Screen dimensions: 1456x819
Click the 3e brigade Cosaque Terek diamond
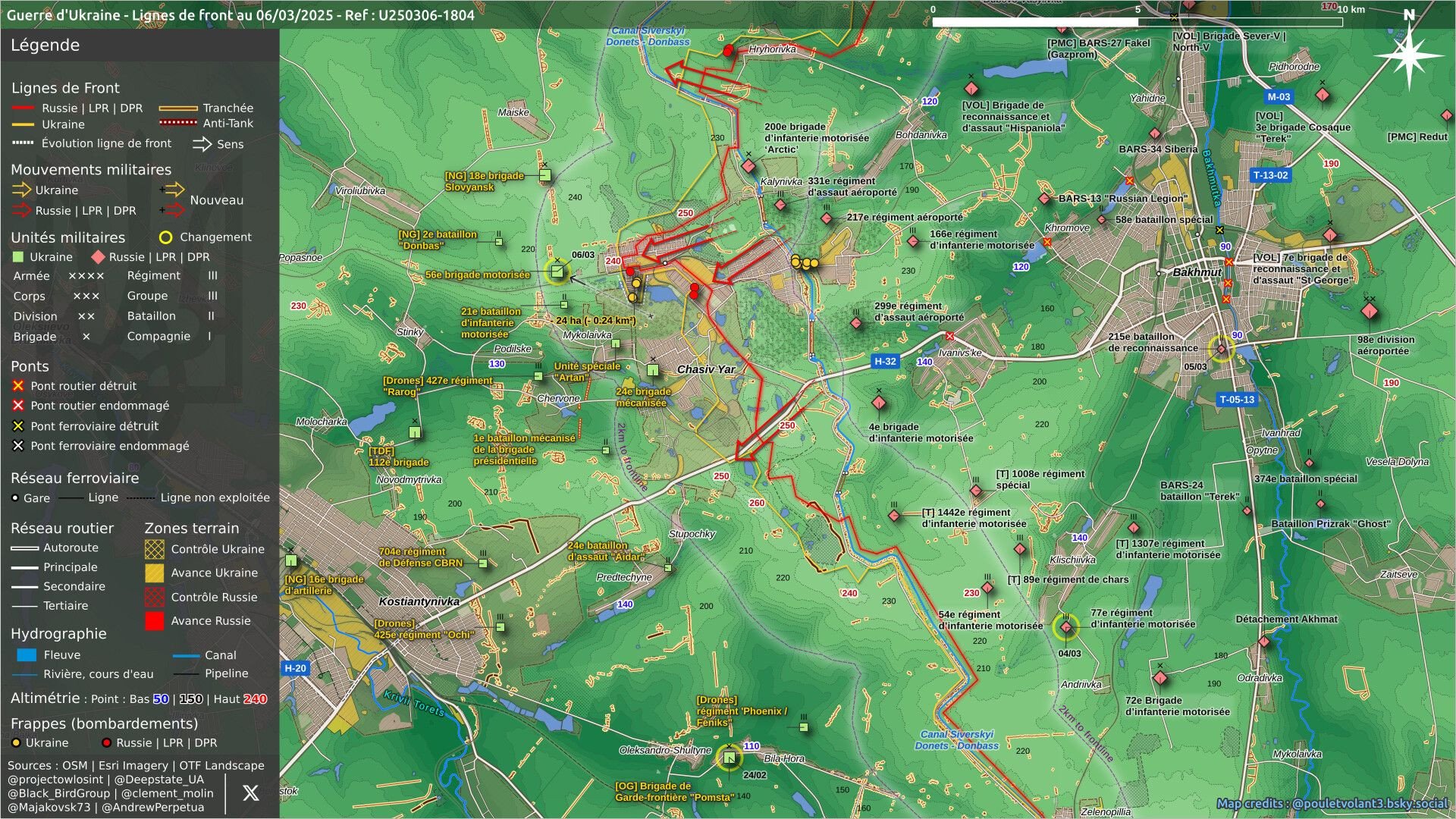click(x=1323, y=95)
